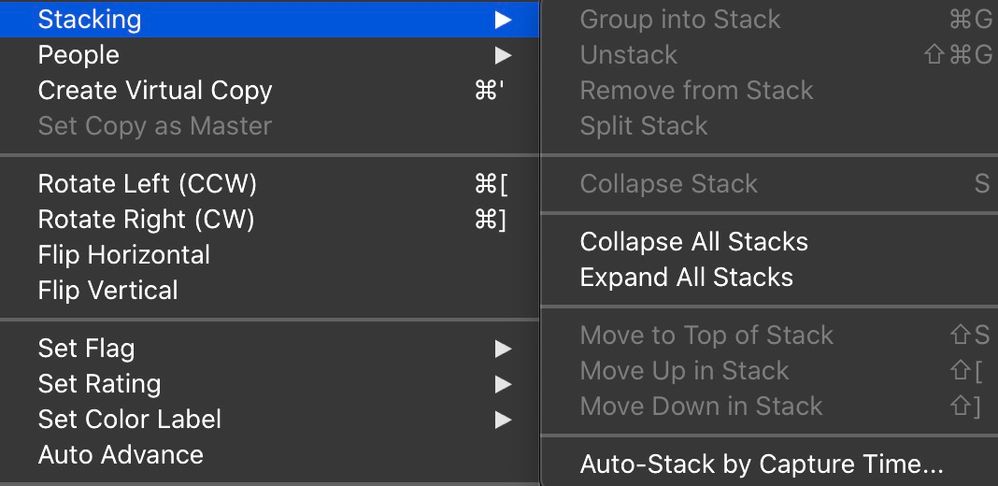998x486 pixels.
Task: Choose Rotate Left (CCW)
Action: (147, 185)
